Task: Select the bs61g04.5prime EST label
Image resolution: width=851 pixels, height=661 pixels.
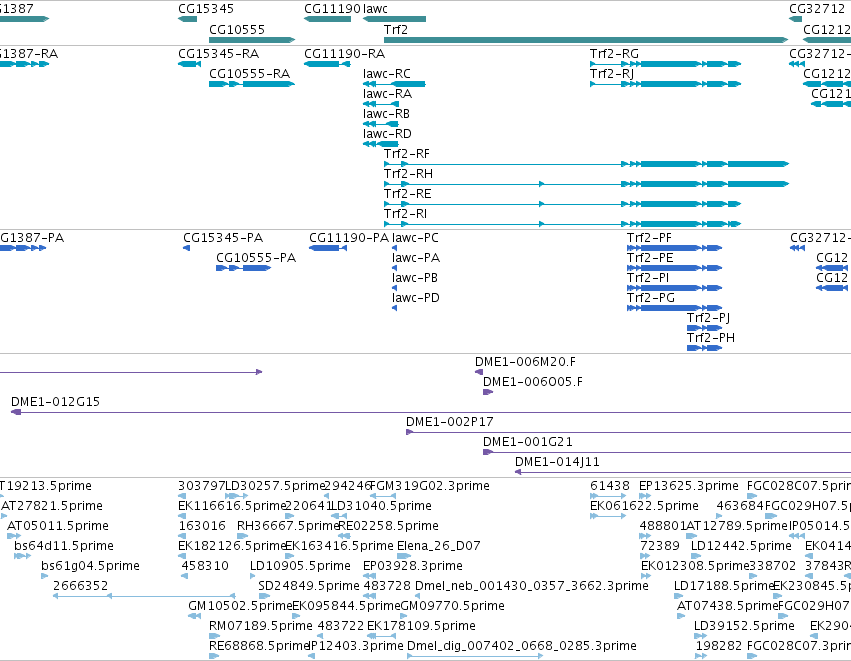Action: point(90,566)
